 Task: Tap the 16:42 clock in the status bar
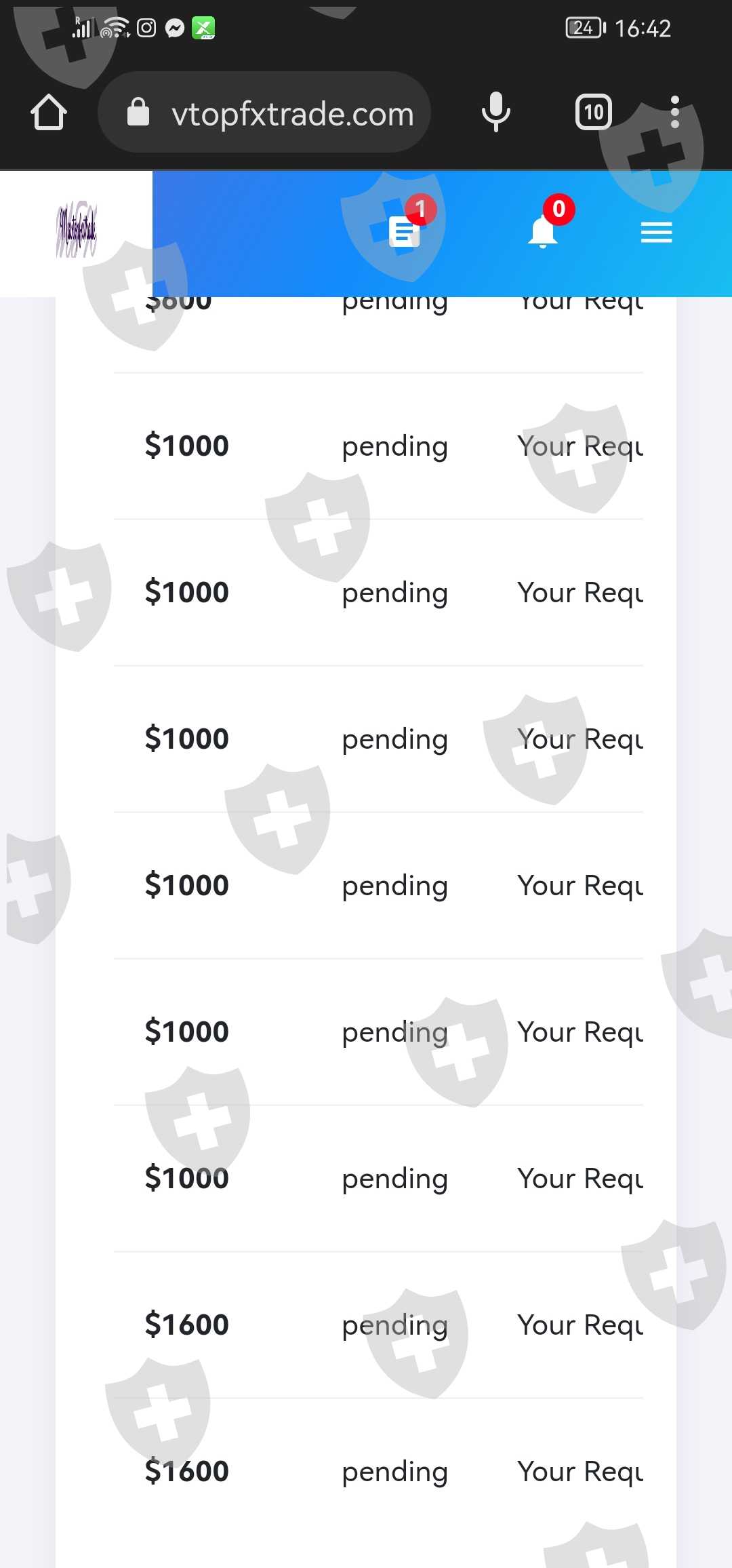point(643,28)
